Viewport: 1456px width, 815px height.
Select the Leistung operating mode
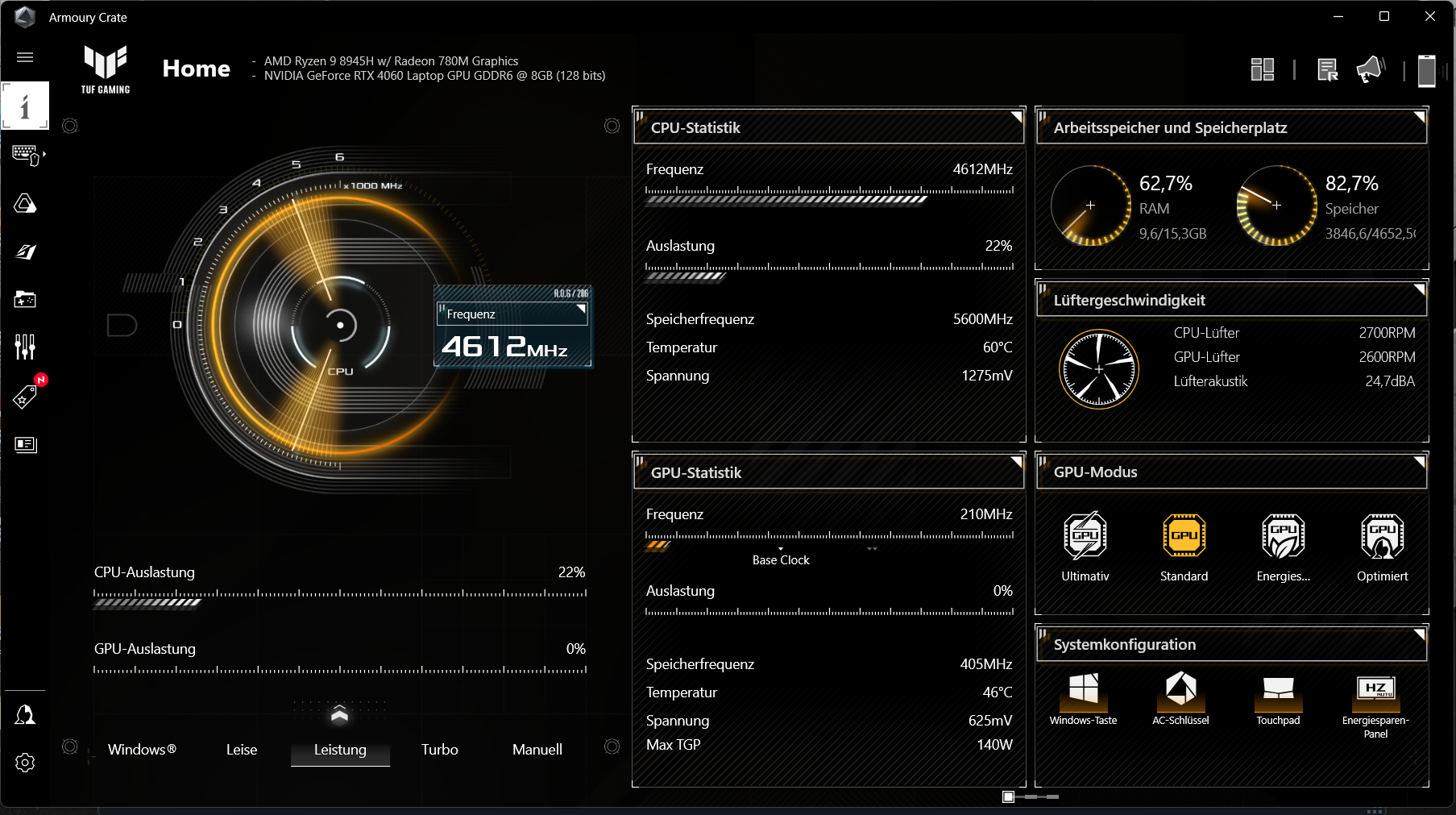[340, 750]
